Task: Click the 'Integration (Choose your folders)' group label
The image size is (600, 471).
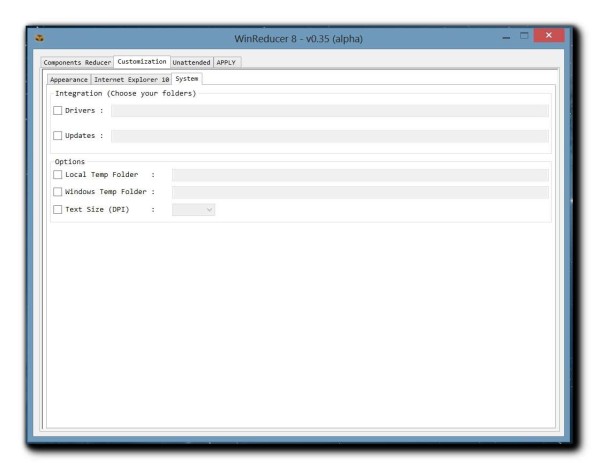Action: [126, 93]
